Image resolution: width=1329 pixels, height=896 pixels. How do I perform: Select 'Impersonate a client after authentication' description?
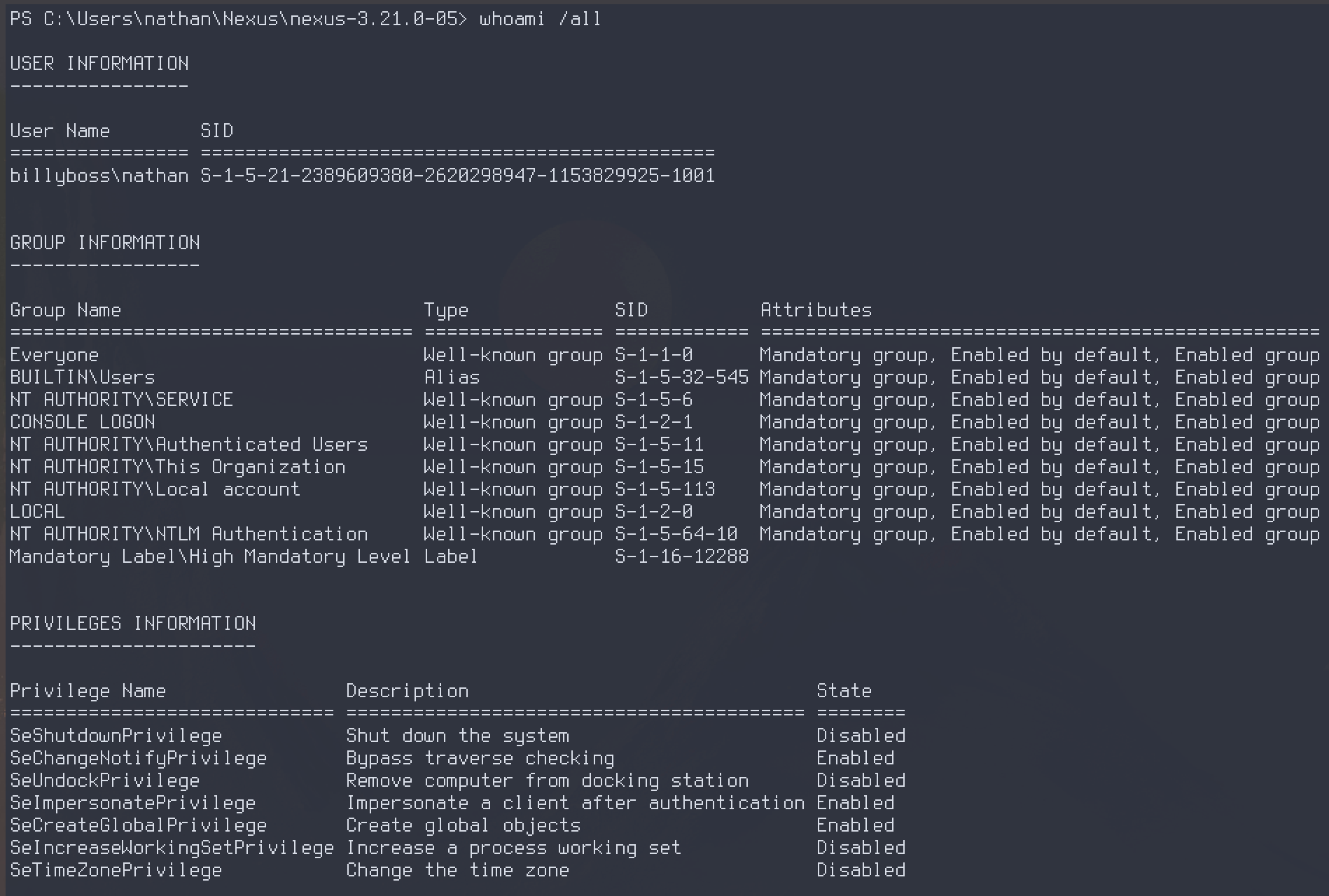tap(576, 803)
